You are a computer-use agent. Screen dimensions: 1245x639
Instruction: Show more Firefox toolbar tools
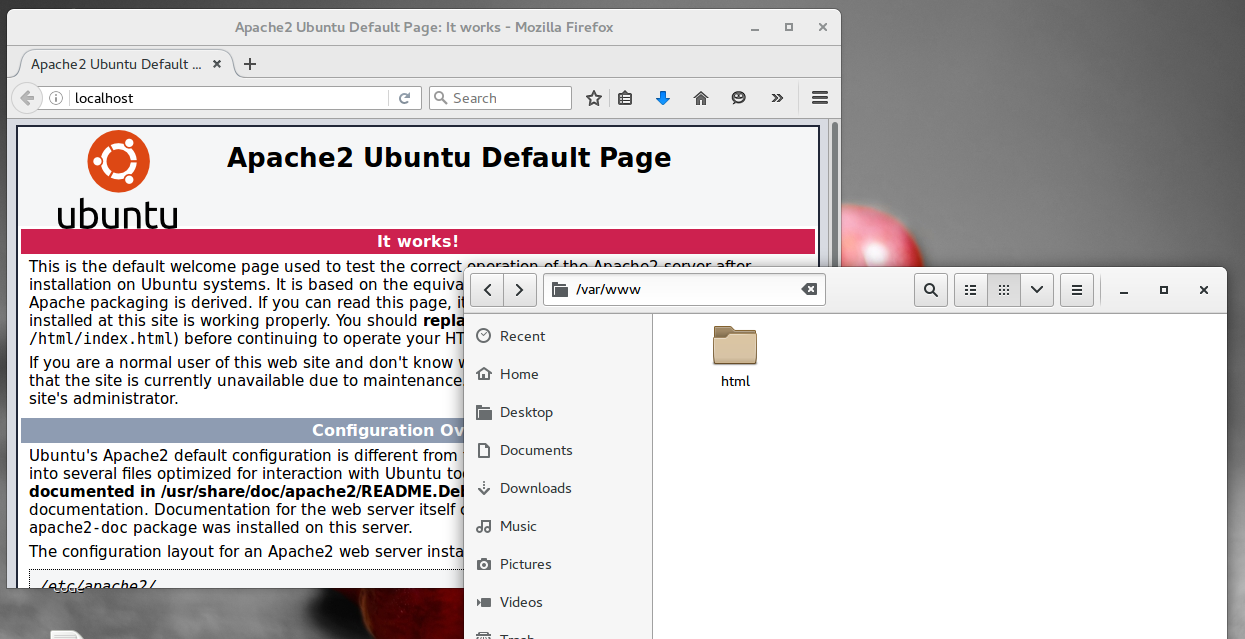click(777, 98)
